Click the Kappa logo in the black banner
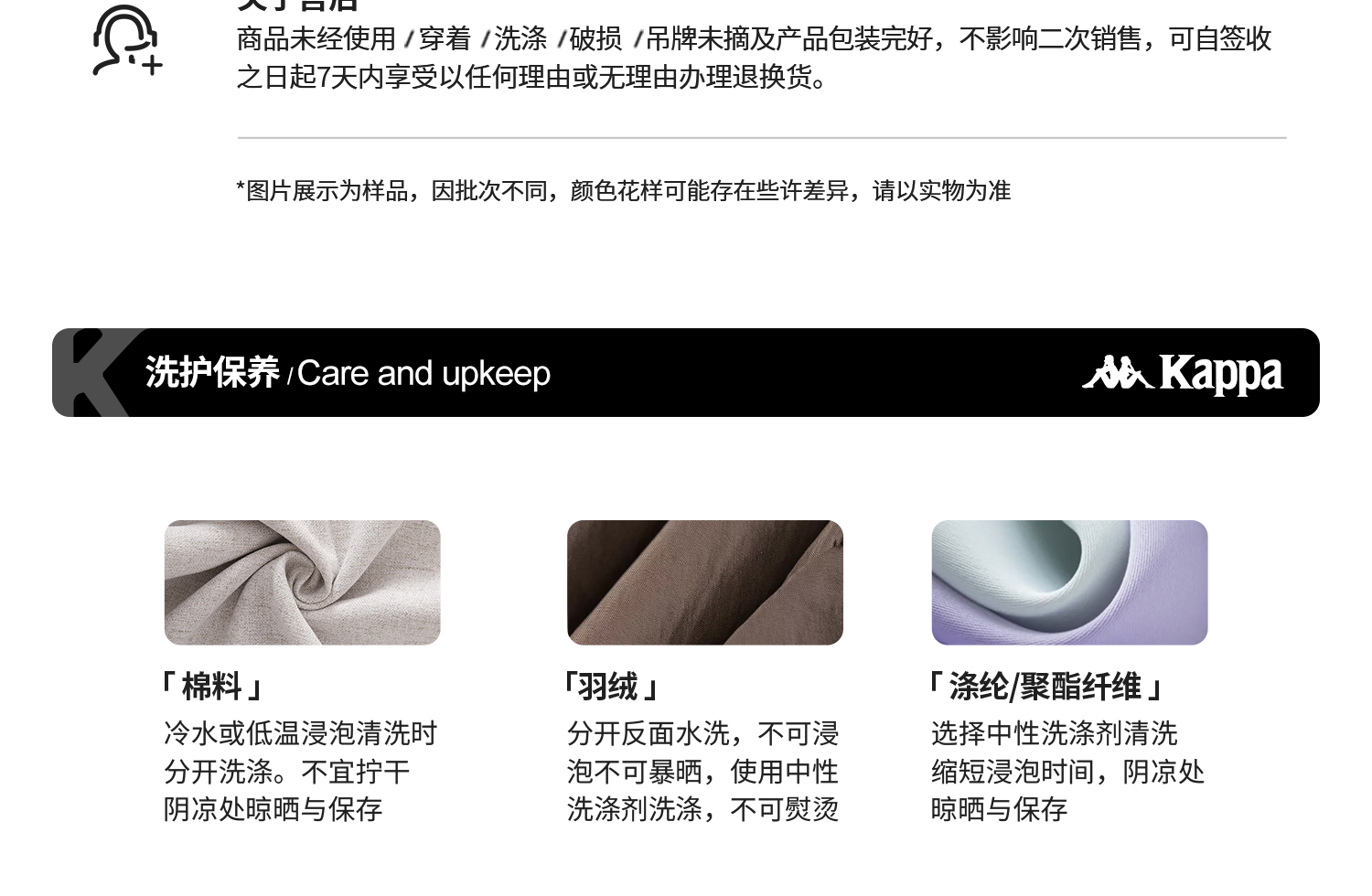The width and height of the screenshot is (1372, 896). click(x=1183, y=374)
